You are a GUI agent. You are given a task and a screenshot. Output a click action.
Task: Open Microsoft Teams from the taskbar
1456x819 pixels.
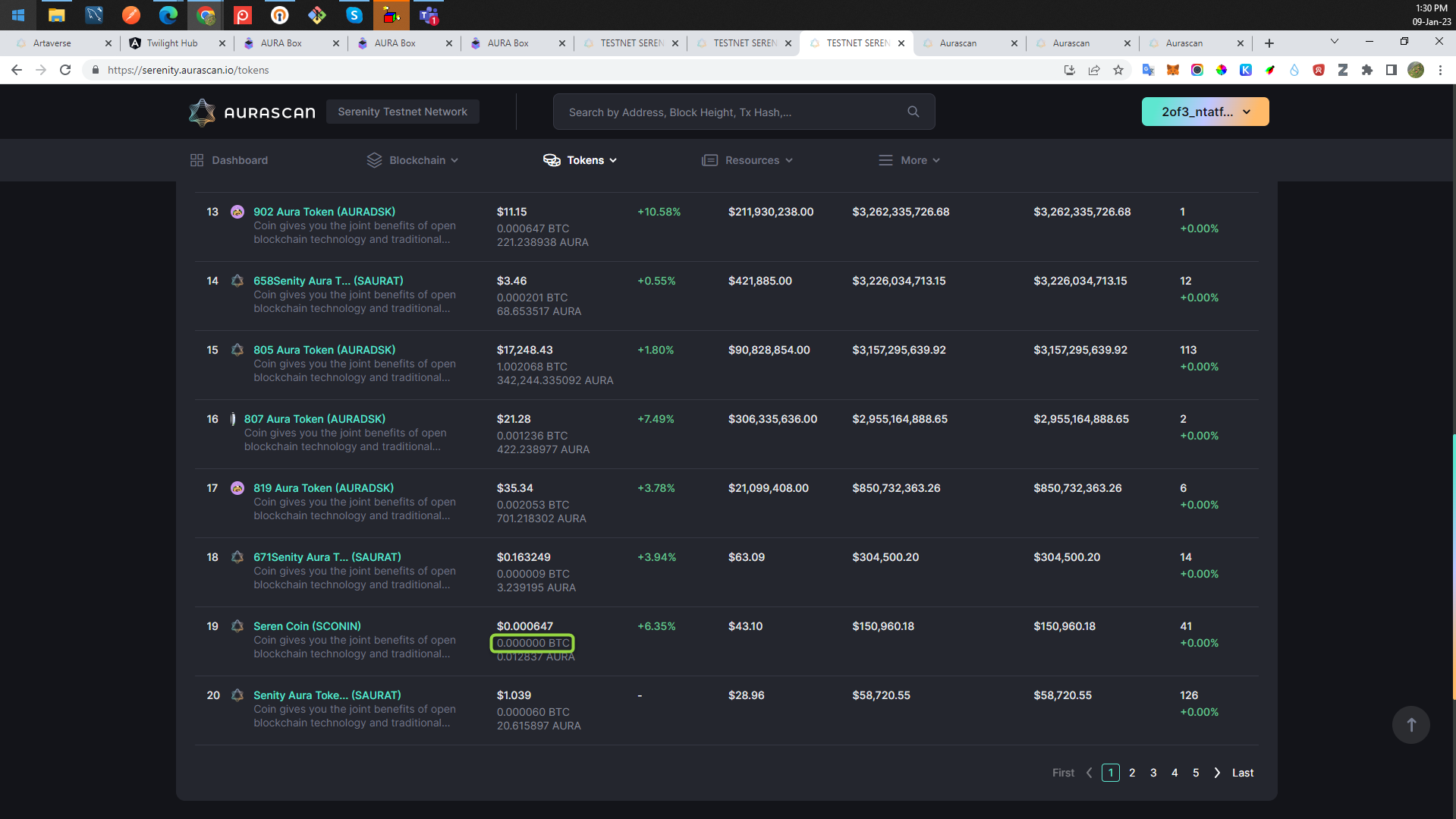[x=428, y=15]
